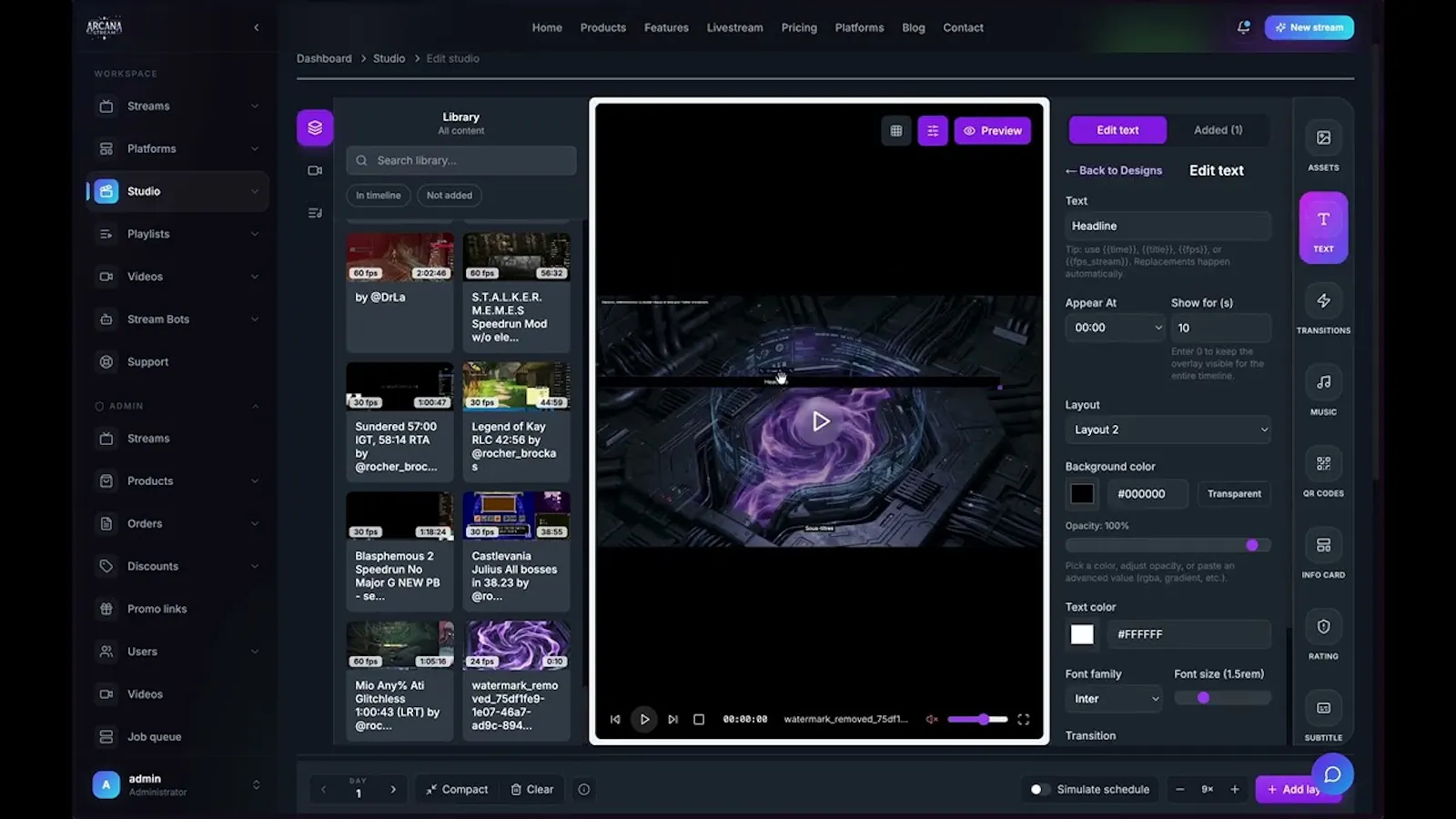Screen dimensions: 1456x819
Task: Stop playback with the square button
Action: tap(699, 719)
